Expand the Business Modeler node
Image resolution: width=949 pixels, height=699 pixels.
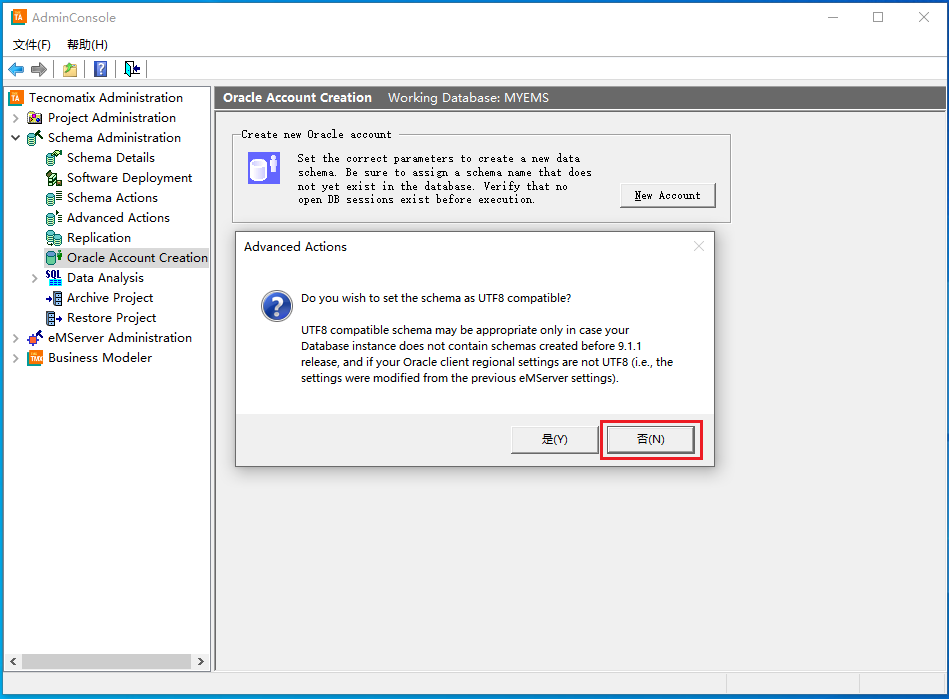pyautogui.click(x=16, y=358)
